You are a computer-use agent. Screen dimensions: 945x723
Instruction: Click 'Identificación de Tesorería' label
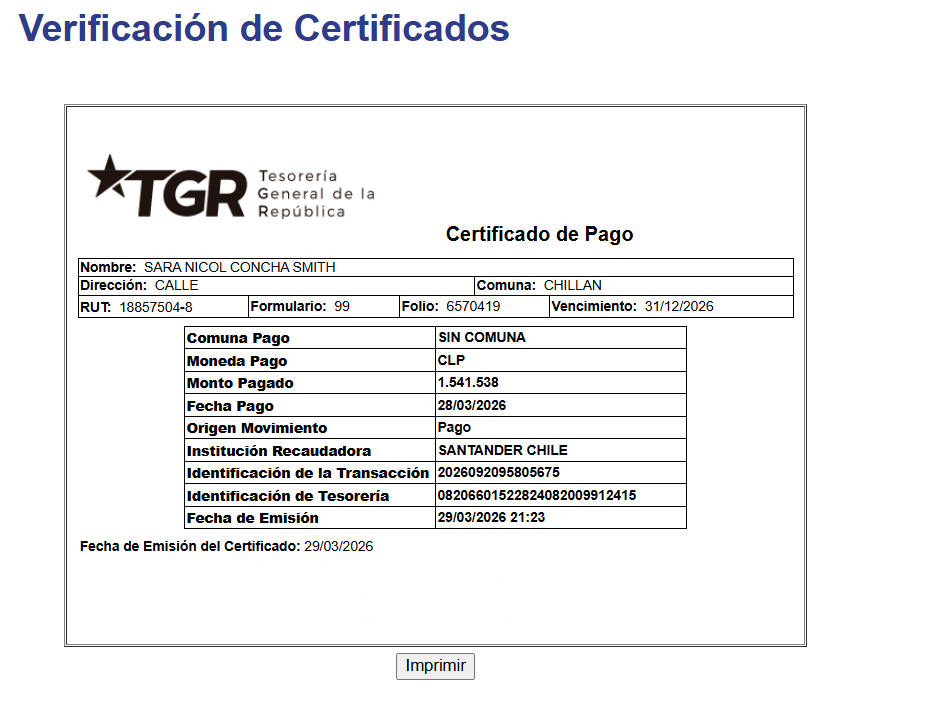pyautogui.click(x=287, y=496)
